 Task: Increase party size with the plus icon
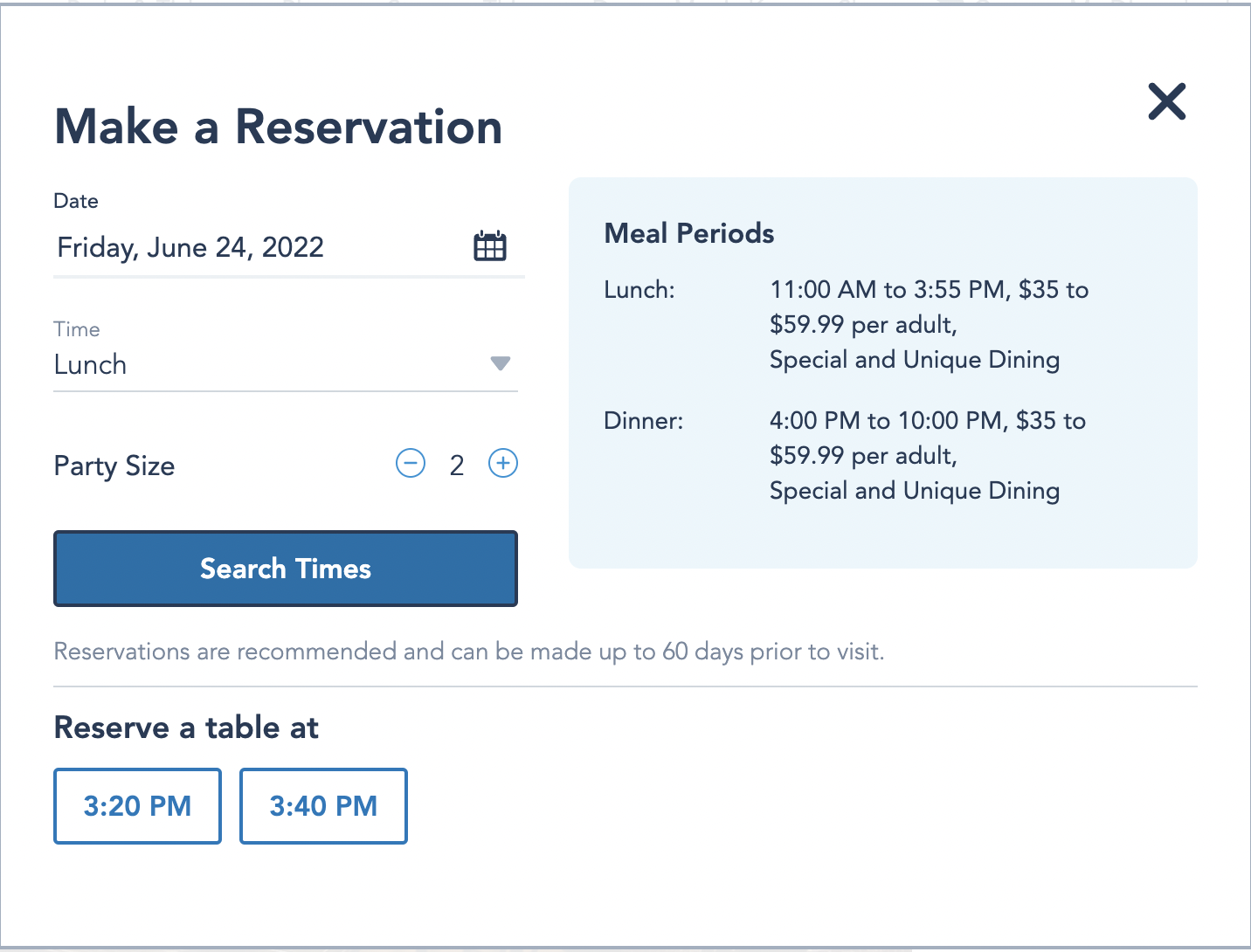[503, 463]
